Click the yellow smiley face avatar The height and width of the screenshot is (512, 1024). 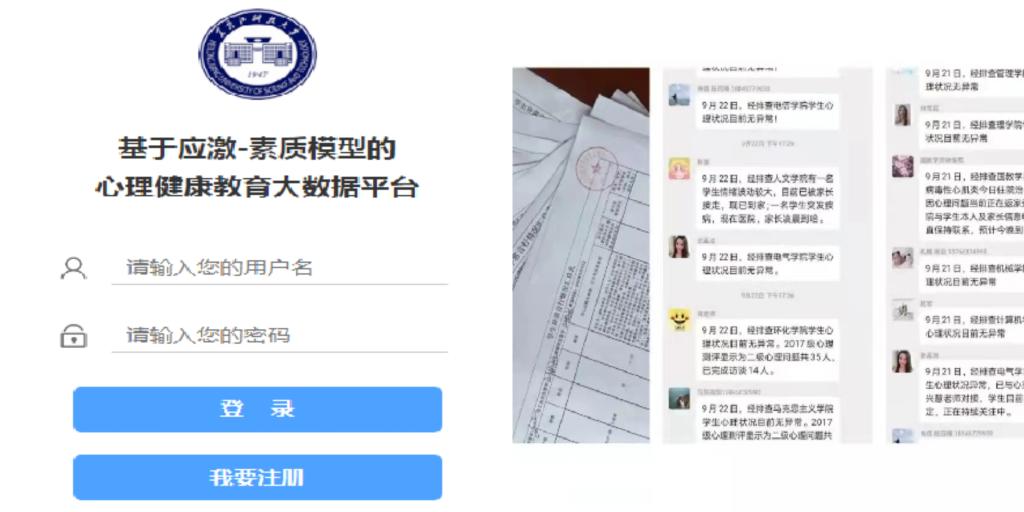point(679,320)
